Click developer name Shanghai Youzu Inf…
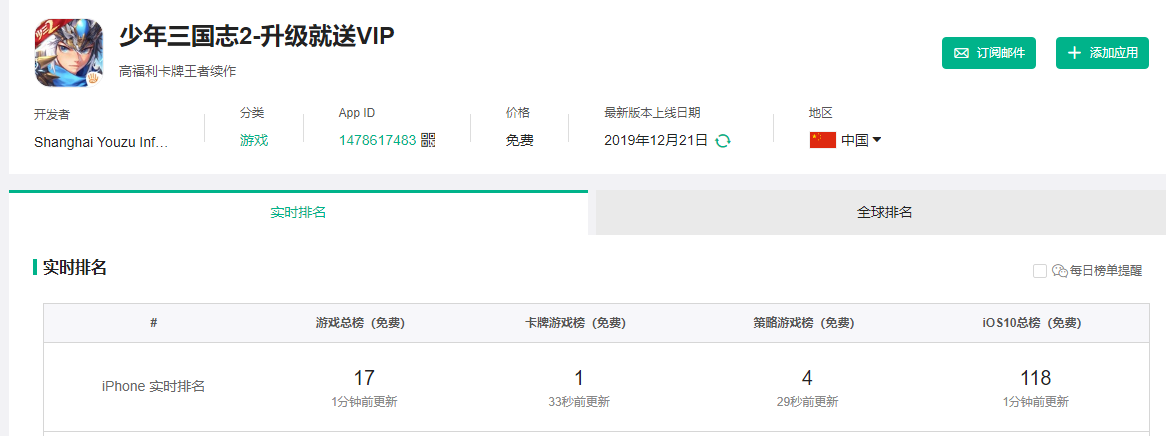Image resolution: width=1166 pixels, height=436 pixels. [101, 142]
